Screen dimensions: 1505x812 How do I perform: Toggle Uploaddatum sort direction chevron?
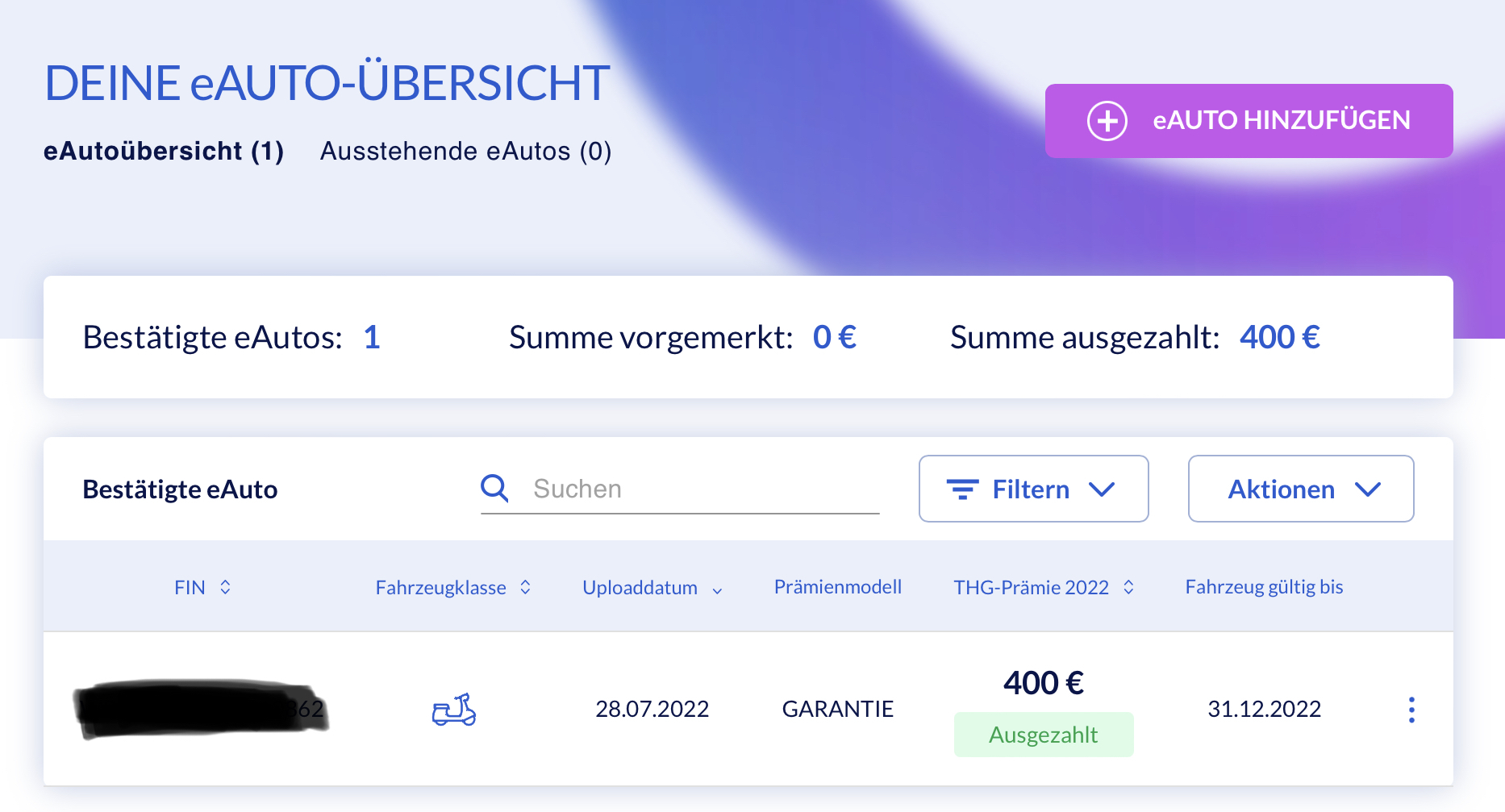coord(717,590)
